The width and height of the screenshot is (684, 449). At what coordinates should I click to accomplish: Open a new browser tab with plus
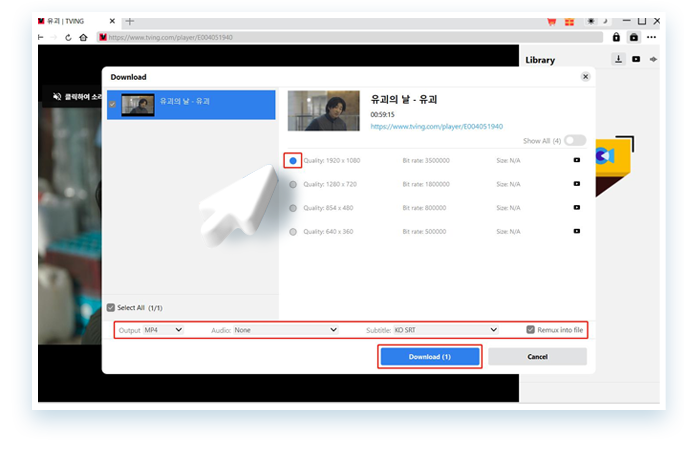coord(130,21)
